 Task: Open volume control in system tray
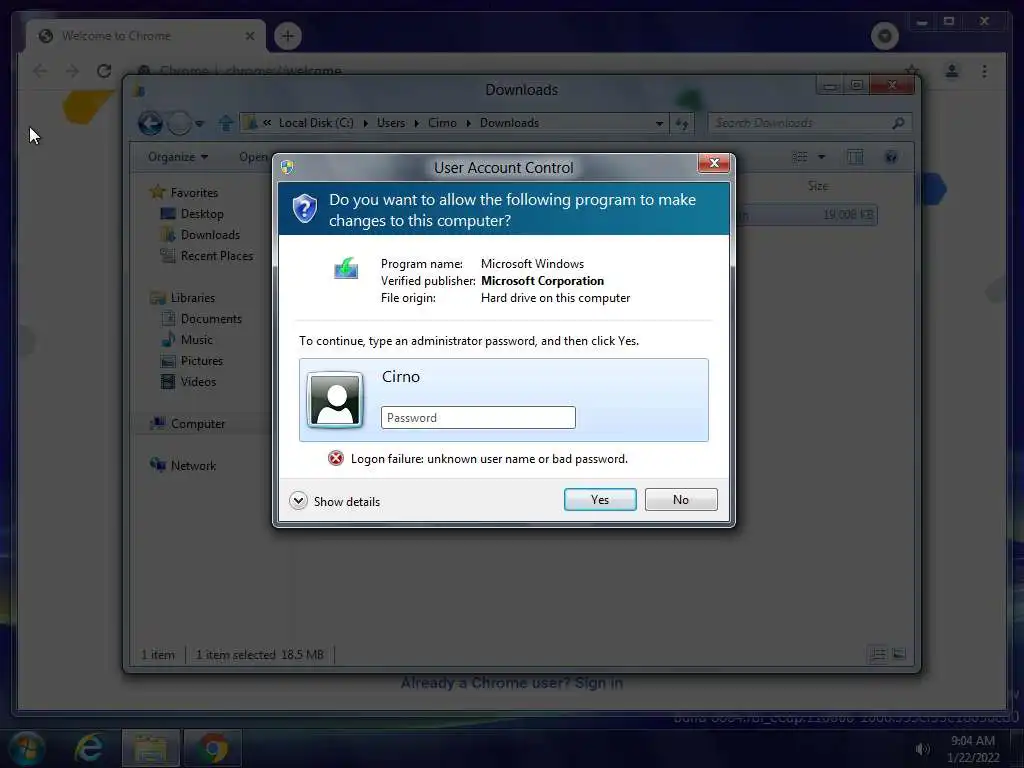922,749
